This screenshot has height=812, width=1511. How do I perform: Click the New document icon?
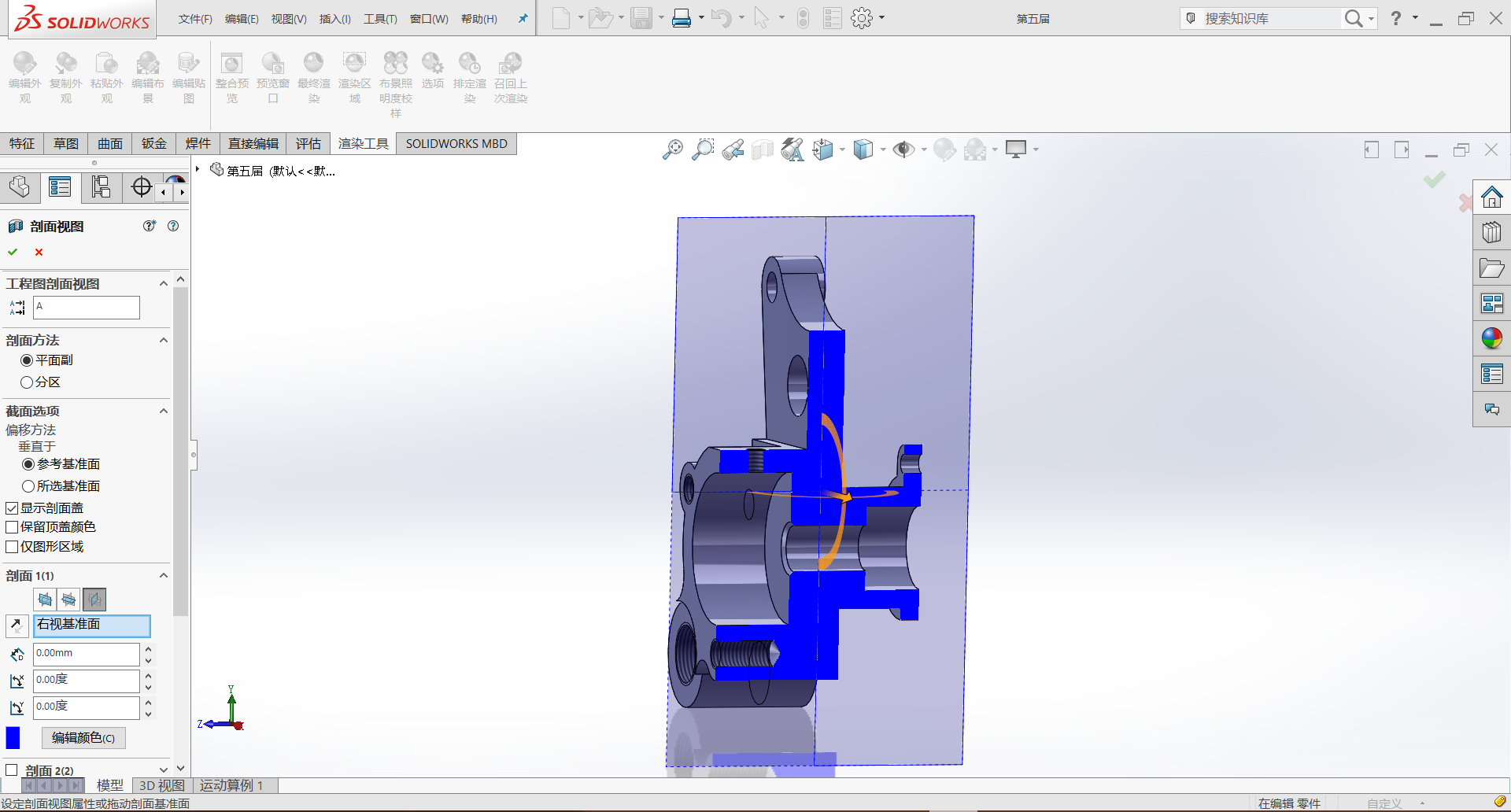click(560, 18)
